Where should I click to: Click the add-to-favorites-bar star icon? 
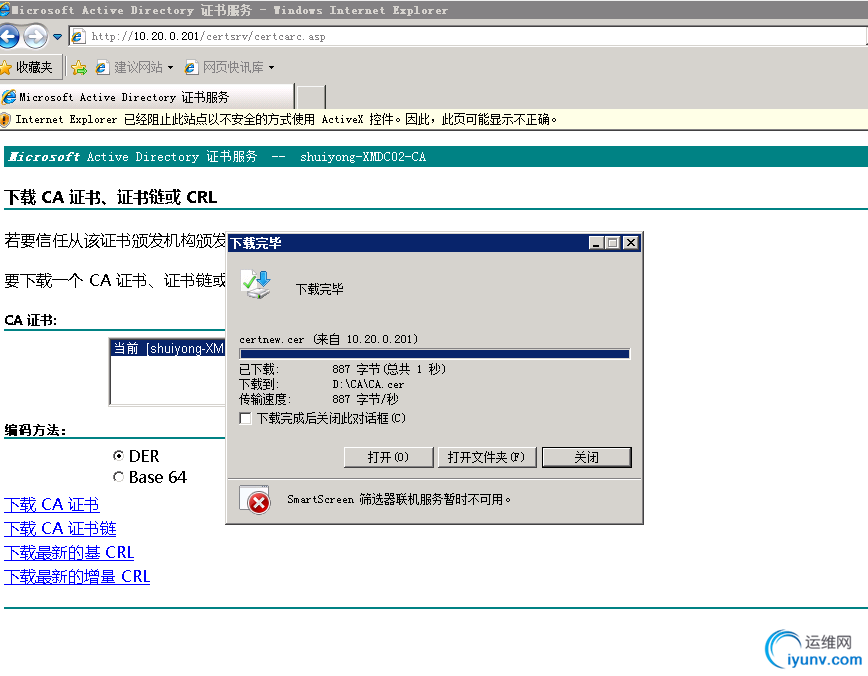tap(79, 68)
